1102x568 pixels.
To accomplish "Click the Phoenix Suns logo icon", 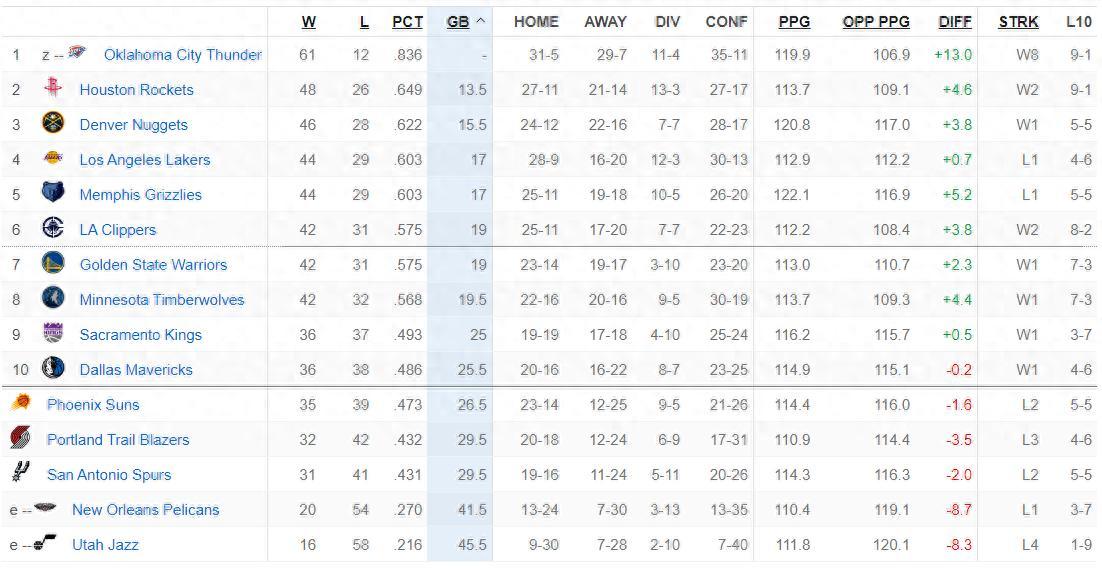I will click(x=20, y=404).
